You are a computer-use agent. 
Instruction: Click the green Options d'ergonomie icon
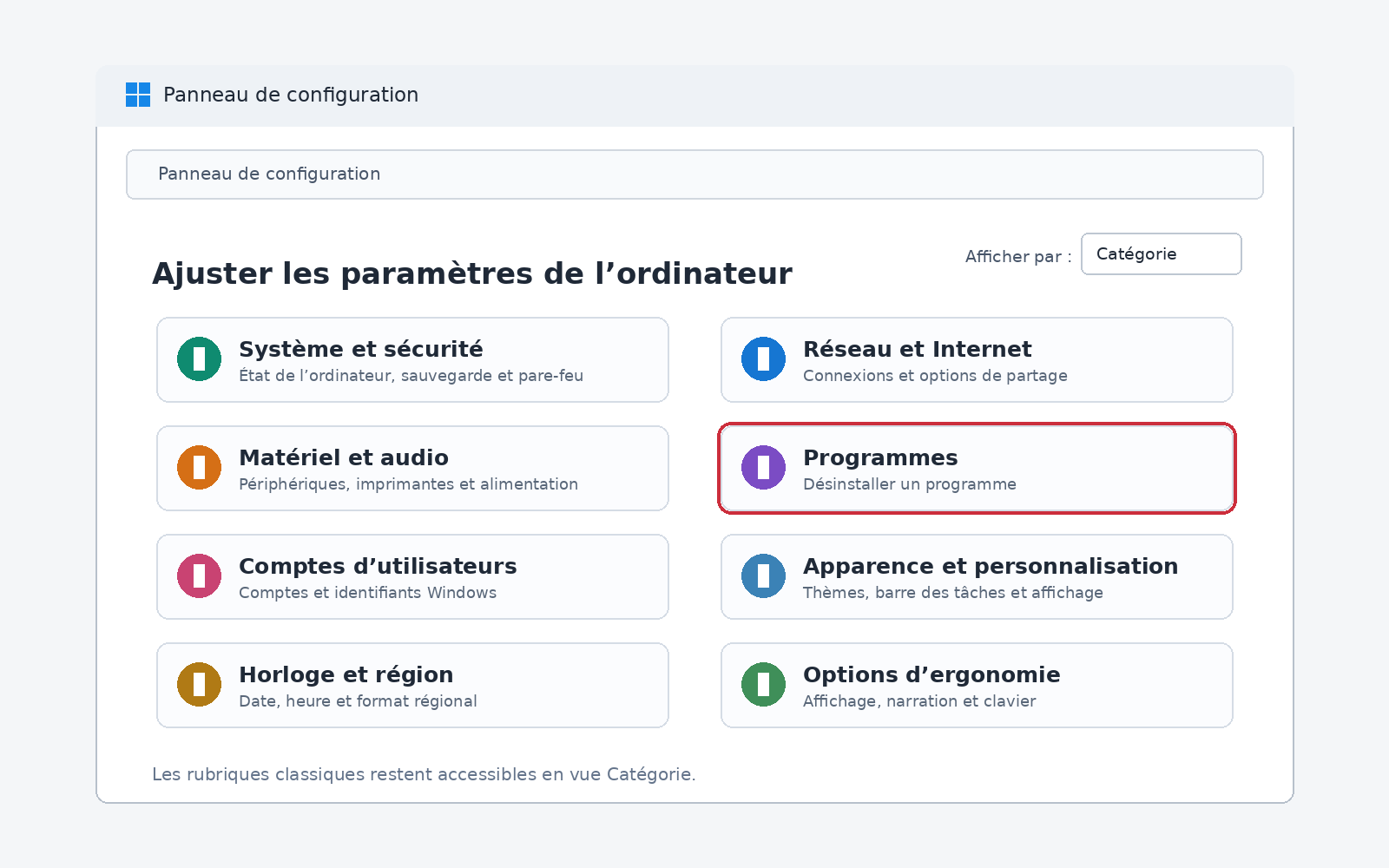[x=763, y=685]
